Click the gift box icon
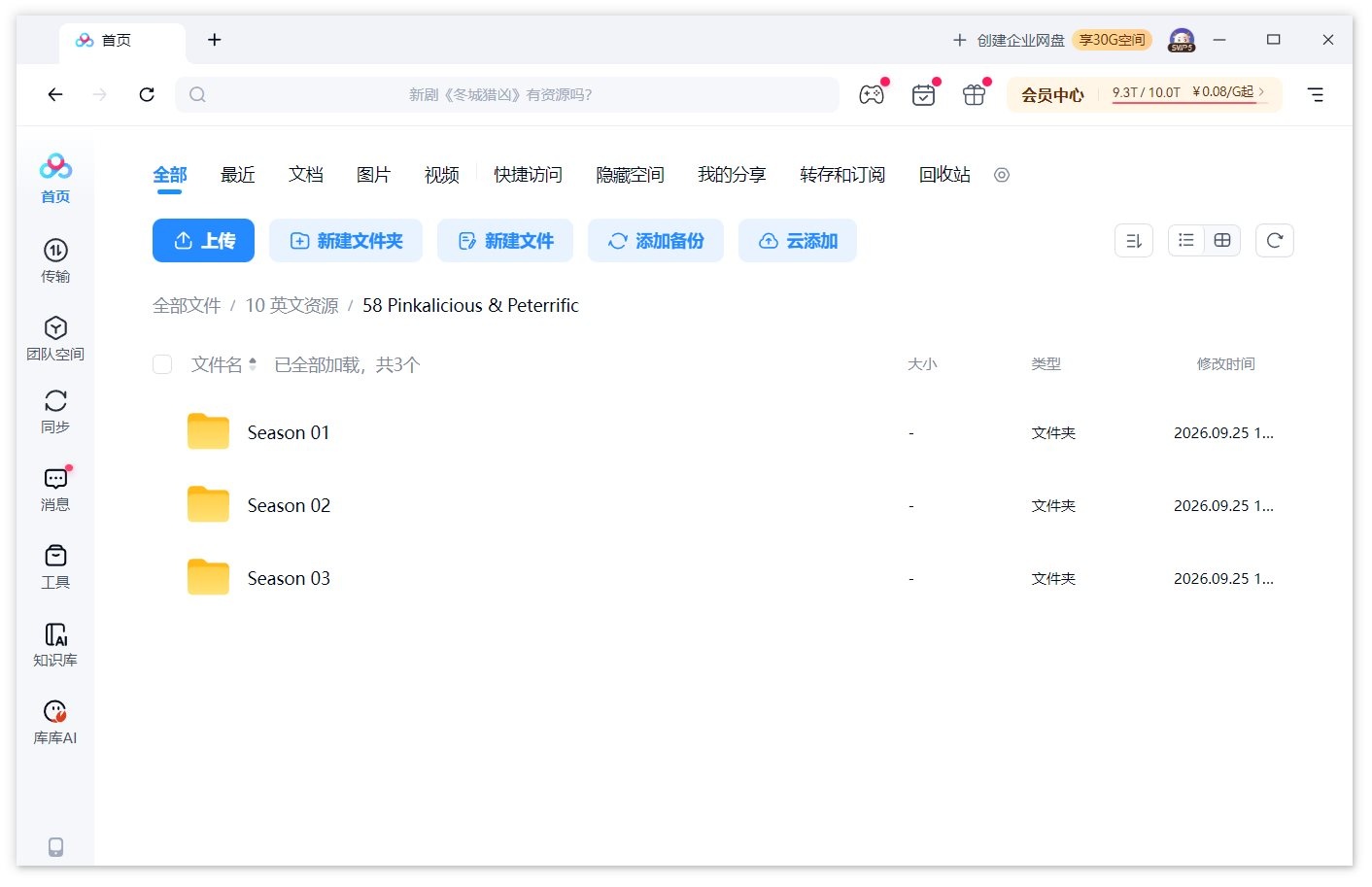Screen dimensions: 1372x887 pyautogui.click(x=974, y=94)
